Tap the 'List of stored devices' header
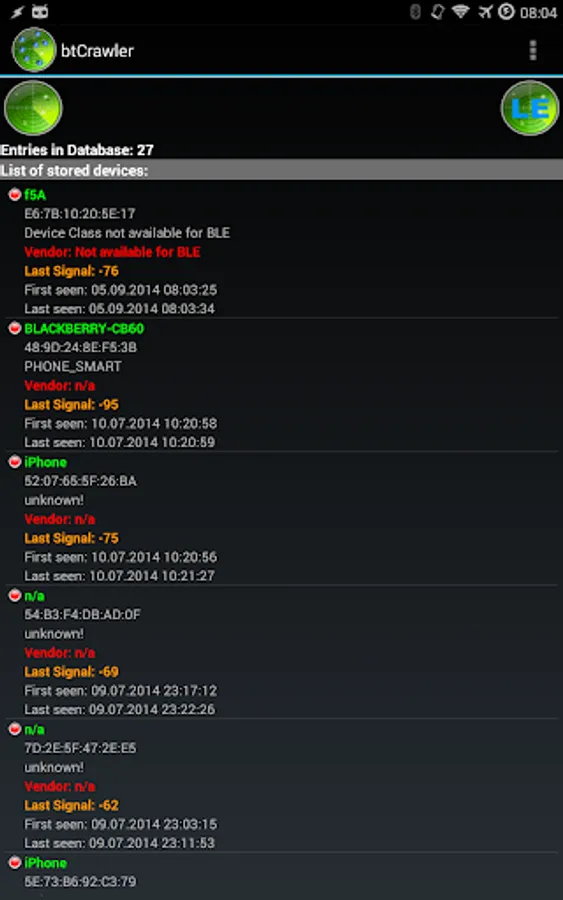This screenshot has width=563, height=900. tap(281, 170)
